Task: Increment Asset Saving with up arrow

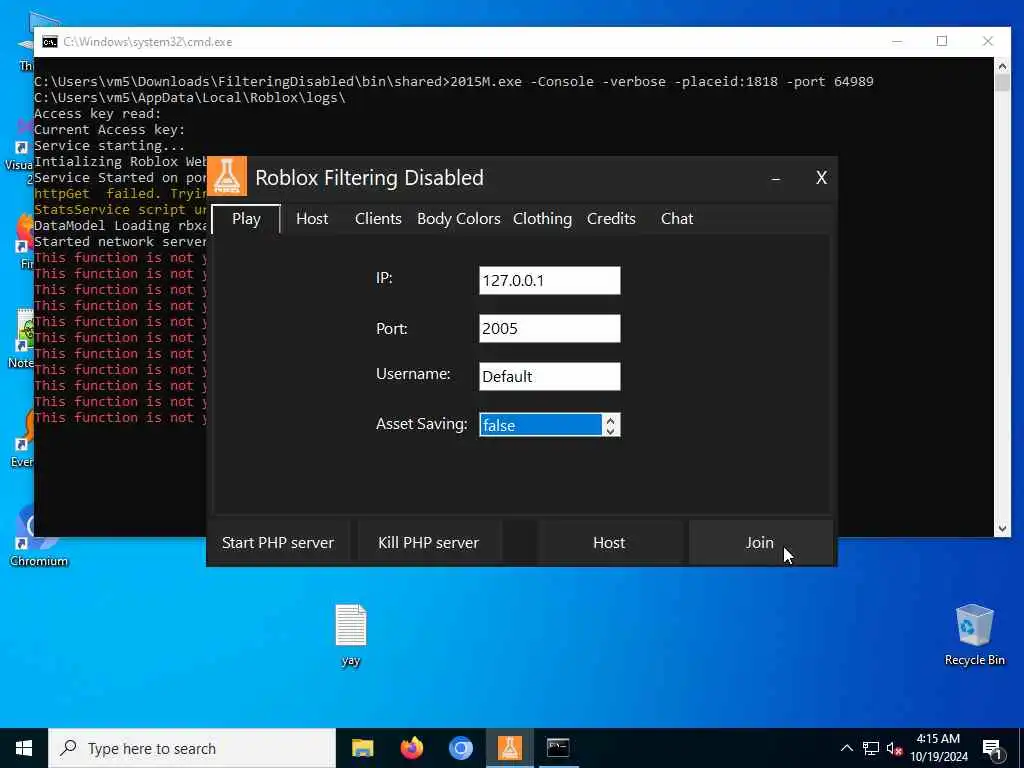Action: pyautogui.click(x=611, y=419)
